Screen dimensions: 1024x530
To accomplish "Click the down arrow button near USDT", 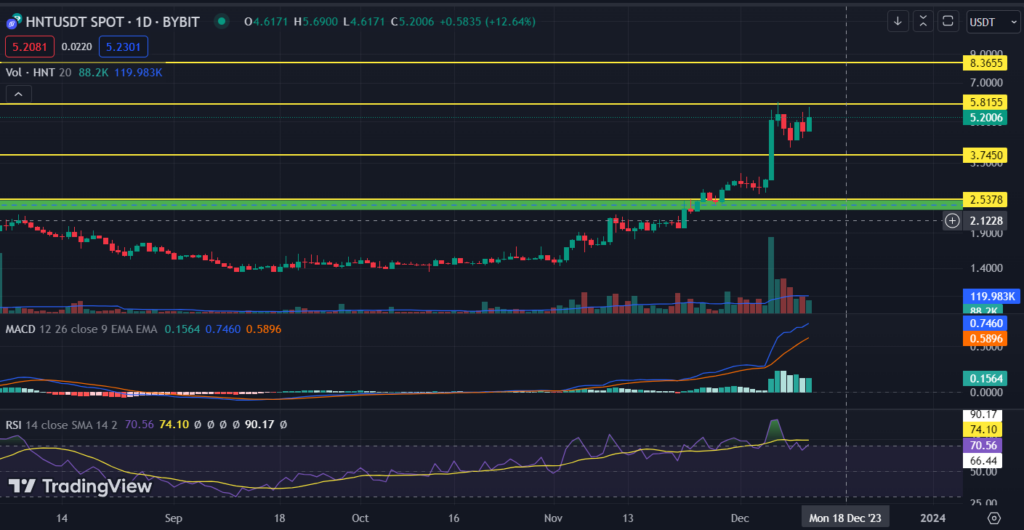I will pyautogui.click(x=898, y=22).
